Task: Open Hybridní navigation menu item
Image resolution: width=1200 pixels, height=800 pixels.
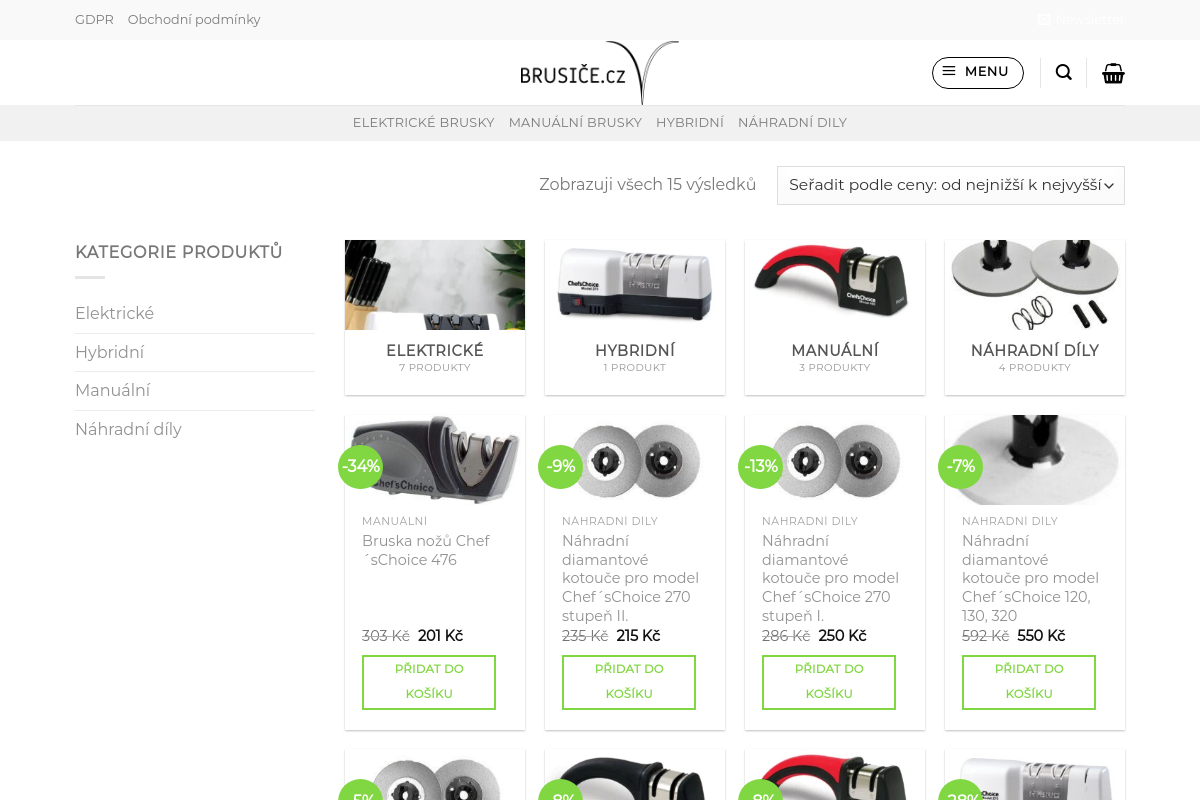Action: click(x=690, y=122)
